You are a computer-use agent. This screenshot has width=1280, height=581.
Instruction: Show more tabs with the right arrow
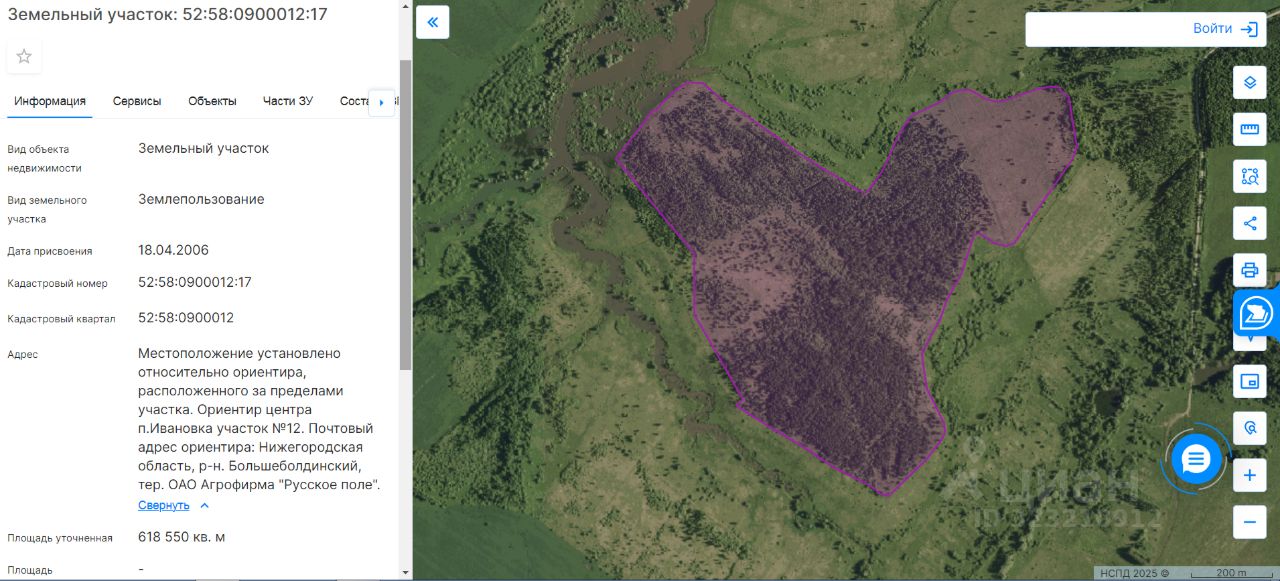pyautogui.click(x=382, y=102)
